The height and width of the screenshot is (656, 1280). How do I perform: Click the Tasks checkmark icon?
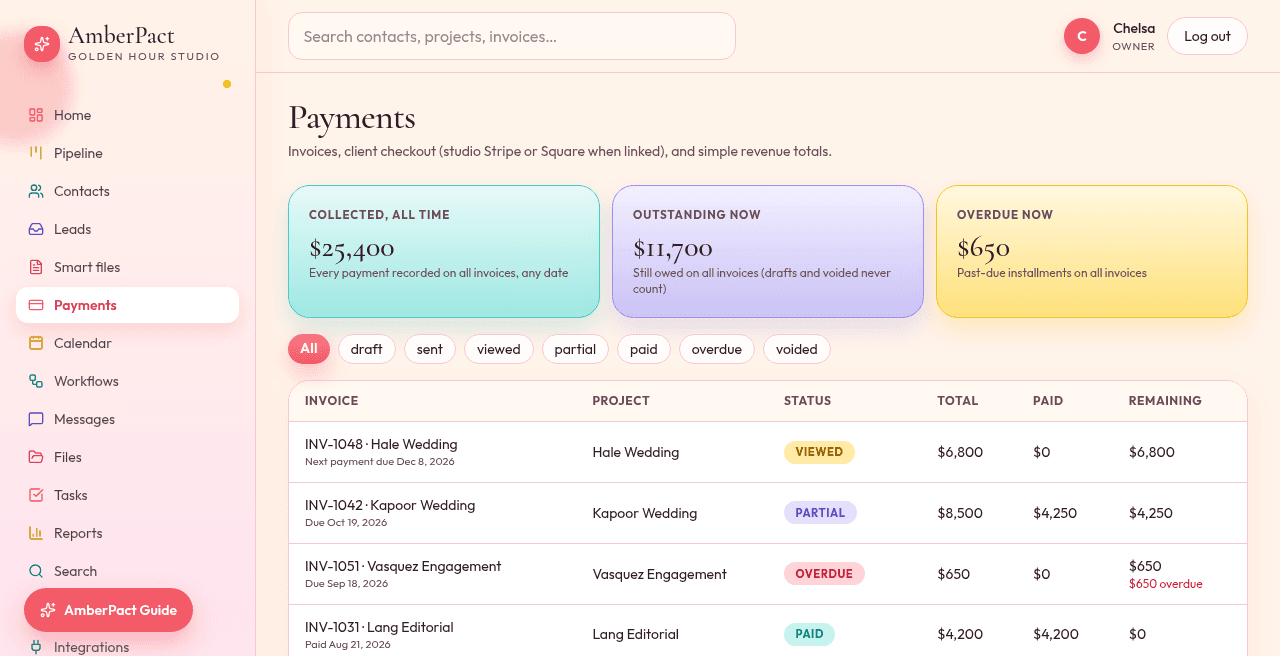tap(36, 495)
